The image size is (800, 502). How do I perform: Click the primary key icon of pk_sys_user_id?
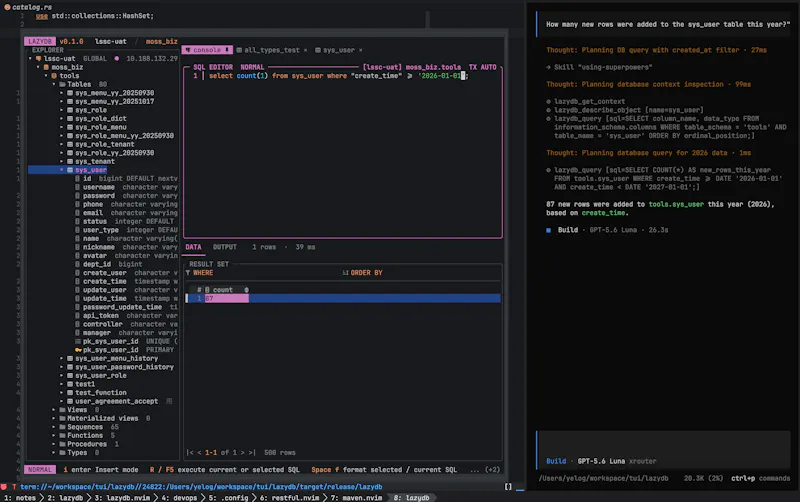tap(78, 350)
